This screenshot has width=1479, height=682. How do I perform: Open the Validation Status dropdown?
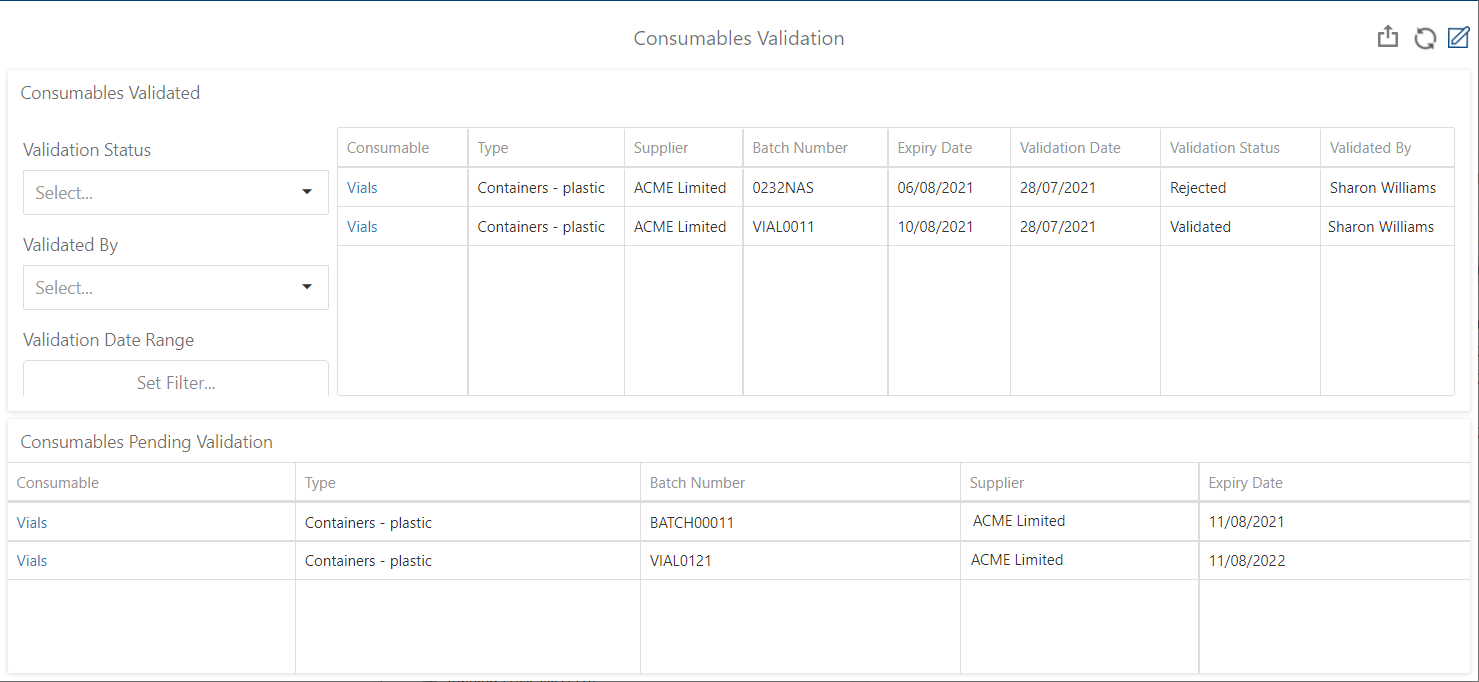coord(176,192)
